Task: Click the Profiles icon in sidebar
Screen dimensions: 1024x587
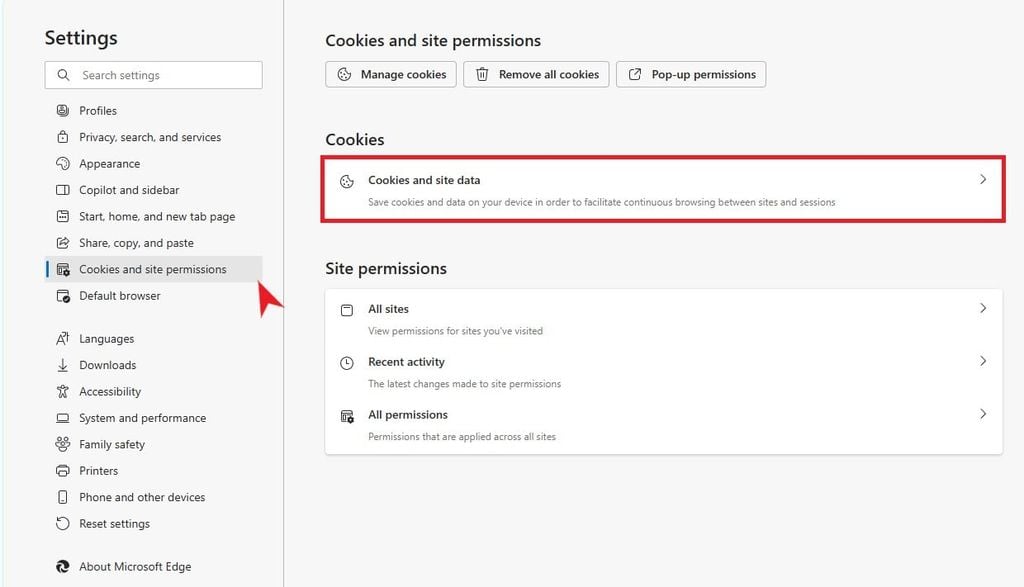Action: [x=63, y=110]
